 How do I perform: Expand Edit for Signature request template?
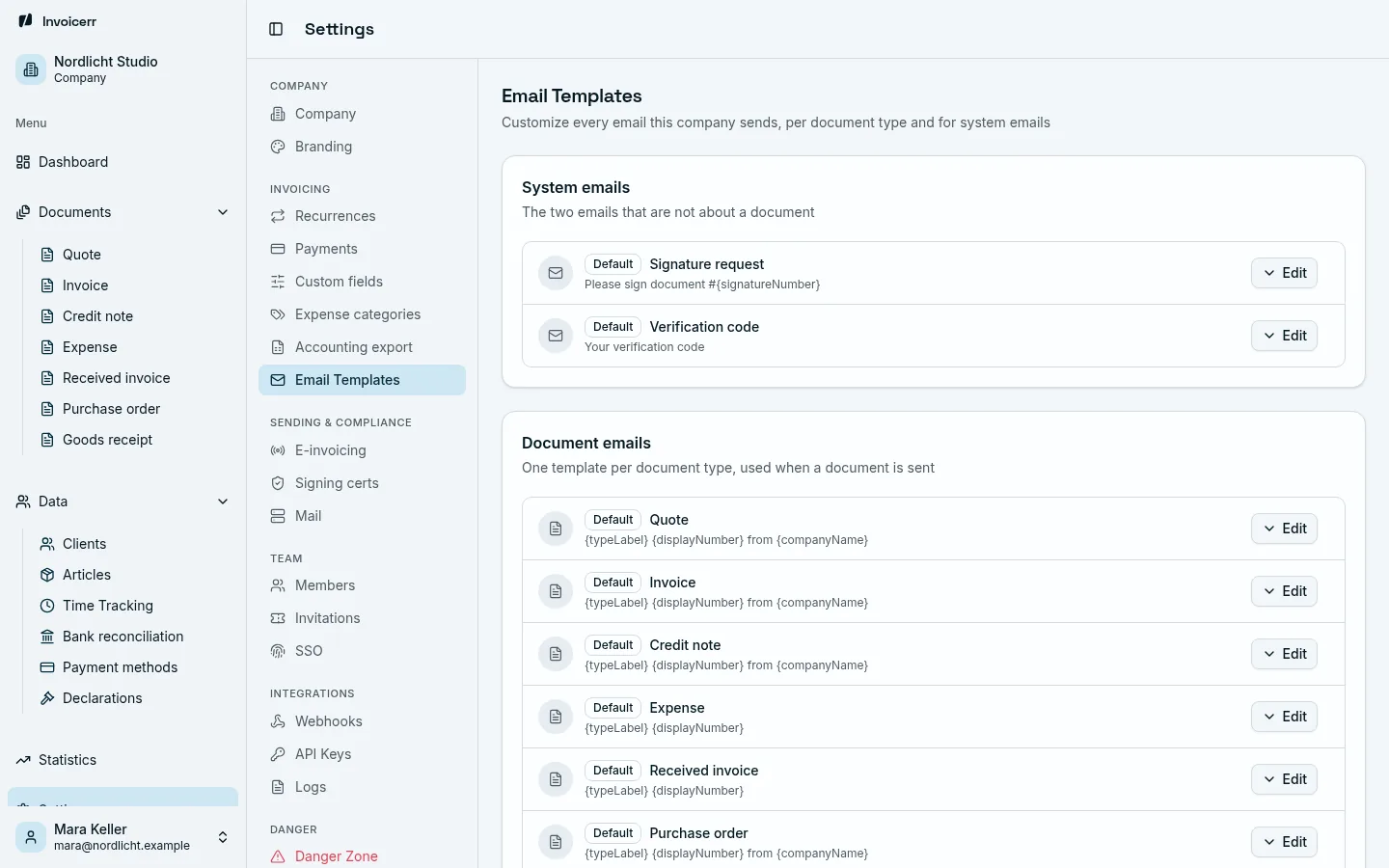click(1284, 273)
